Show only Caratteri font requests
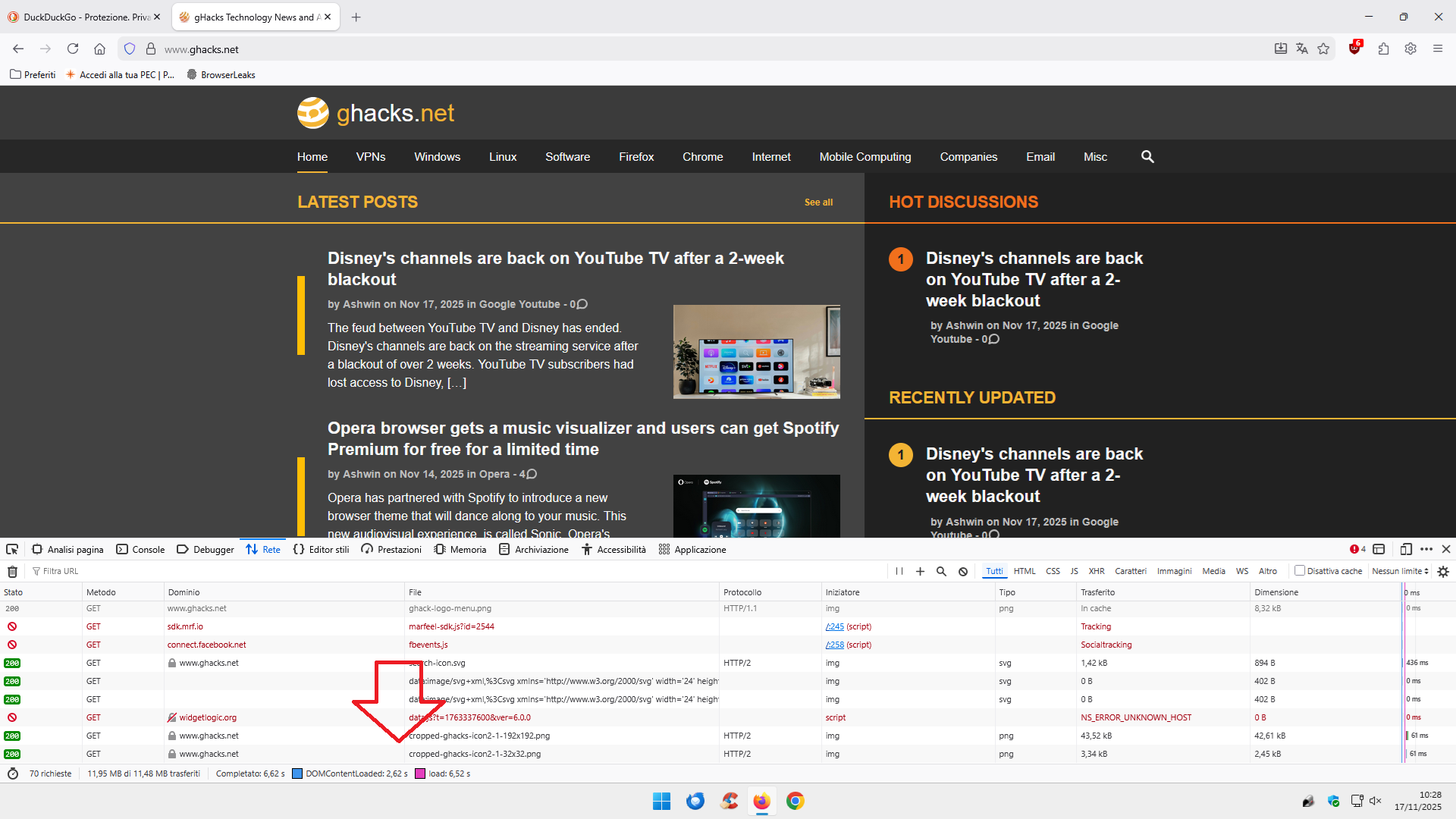1456x819 pixels. click(1130, 571)
